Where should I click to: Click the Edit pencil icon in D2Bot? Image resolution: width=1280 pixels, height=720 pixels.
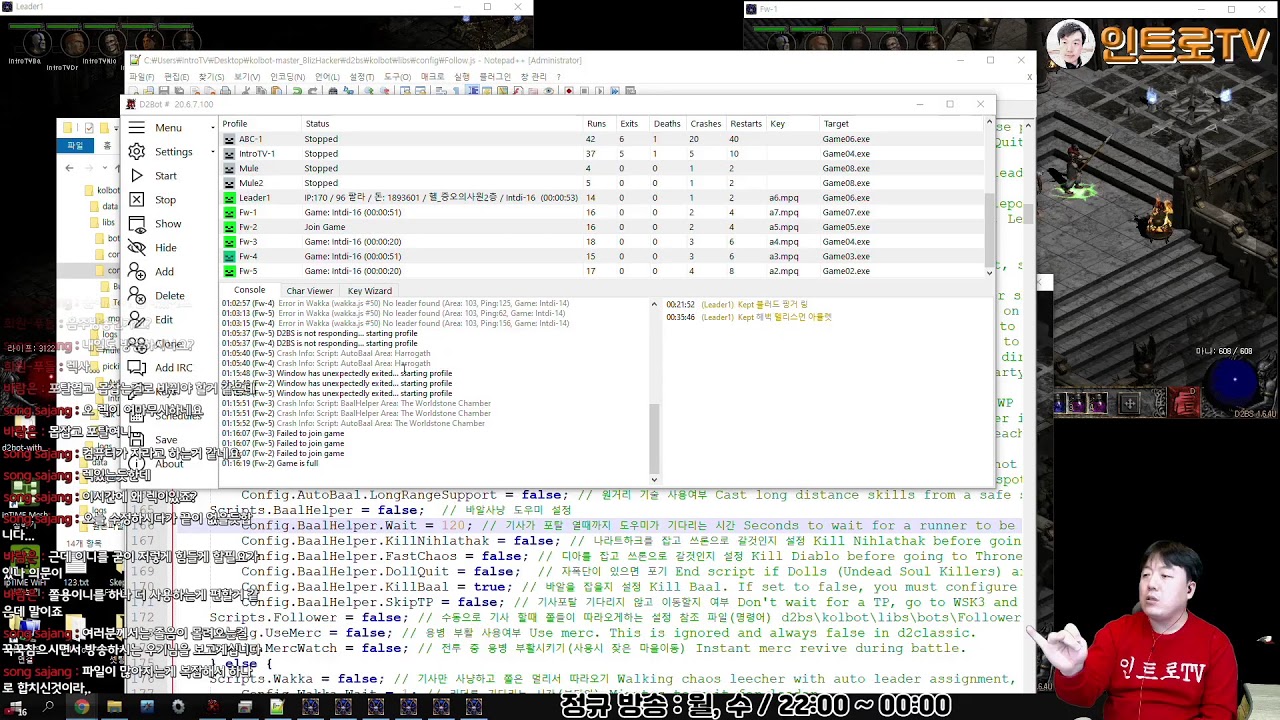pyautogui.click(x=136, y=320)
